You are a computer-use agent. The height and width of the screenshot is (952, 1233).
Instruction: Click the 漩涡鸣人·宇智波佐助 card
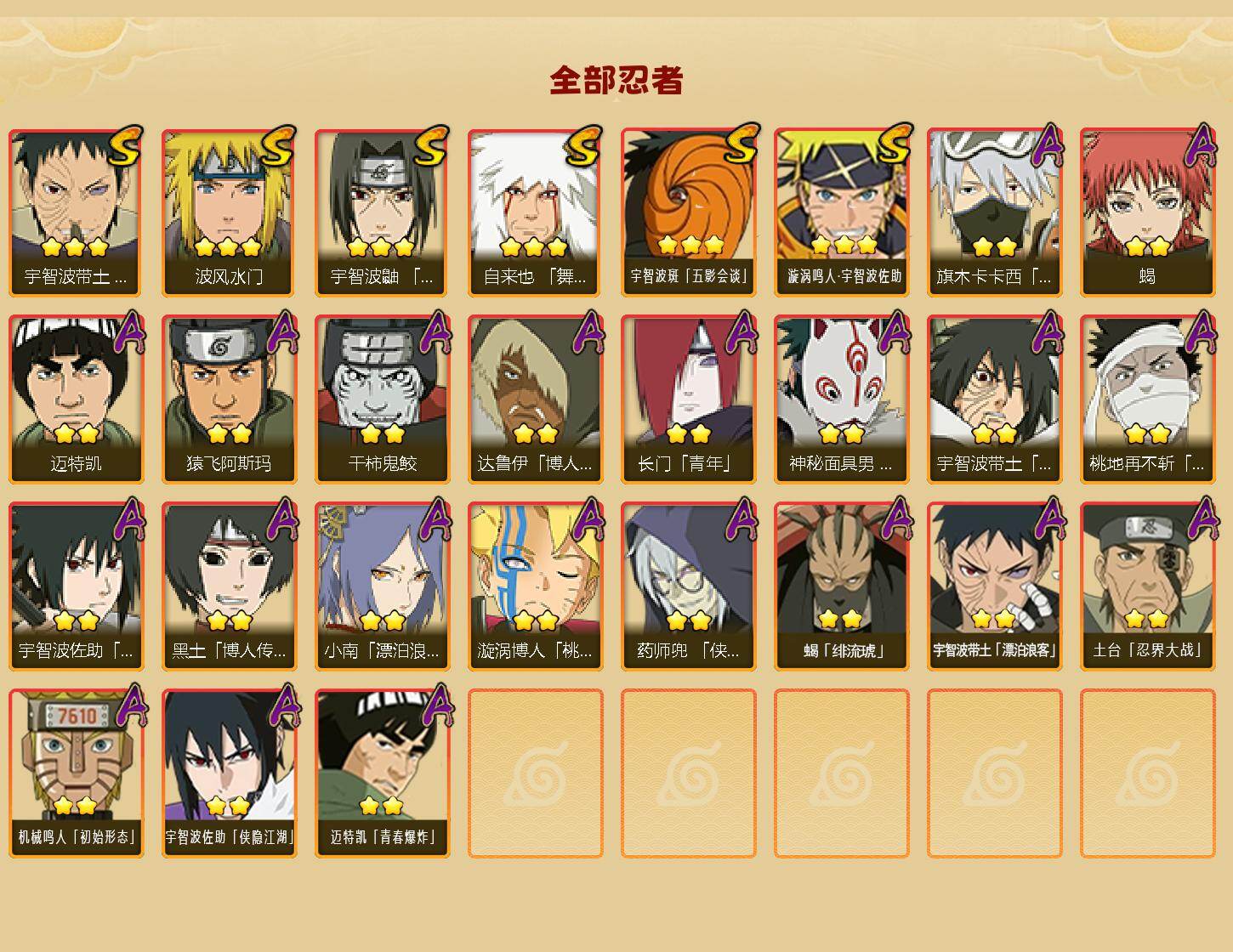(x=841, y=212)
